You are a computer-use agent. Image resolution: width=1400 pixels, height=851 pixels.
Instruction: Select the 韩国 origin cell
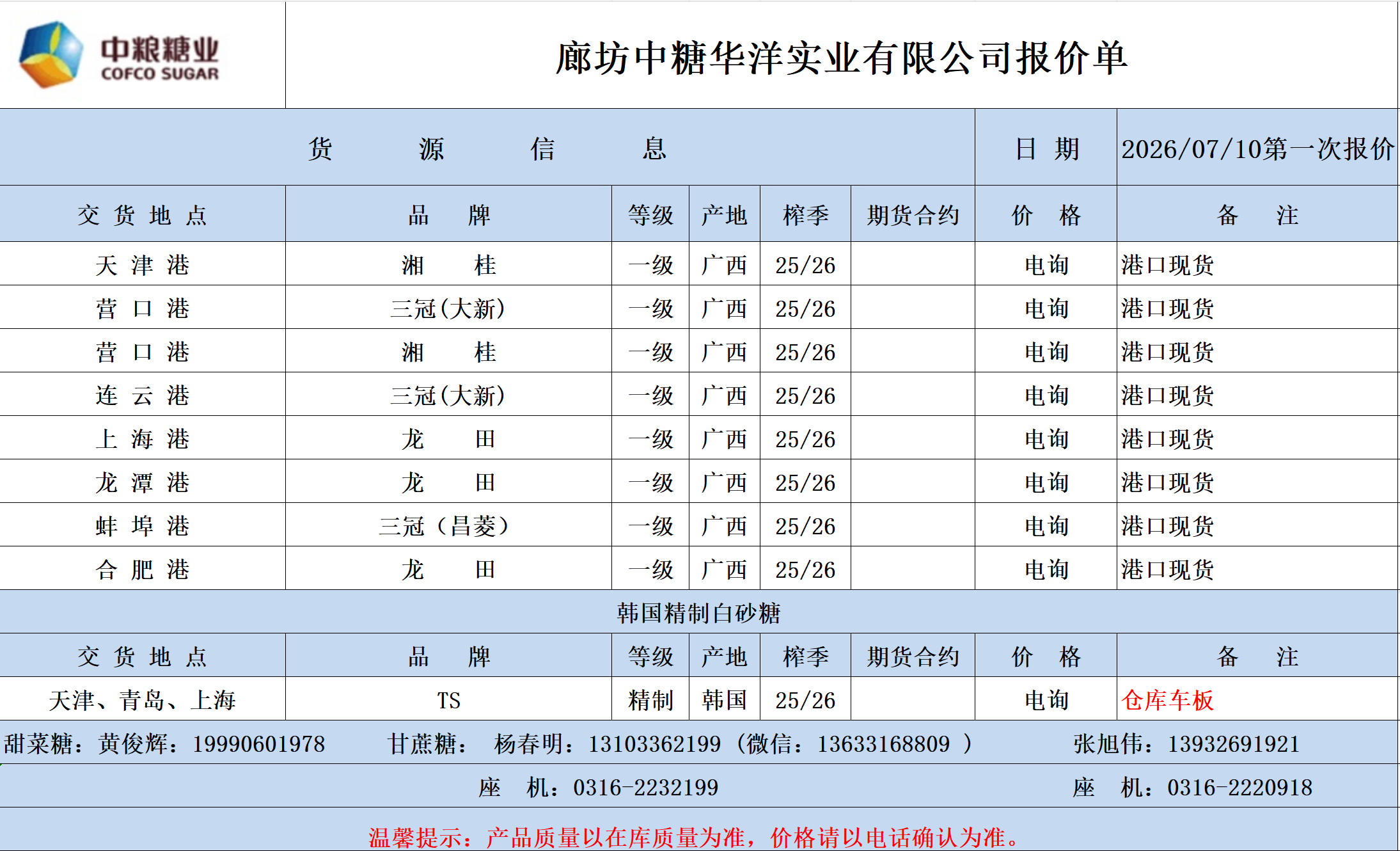tap(725, 700)
